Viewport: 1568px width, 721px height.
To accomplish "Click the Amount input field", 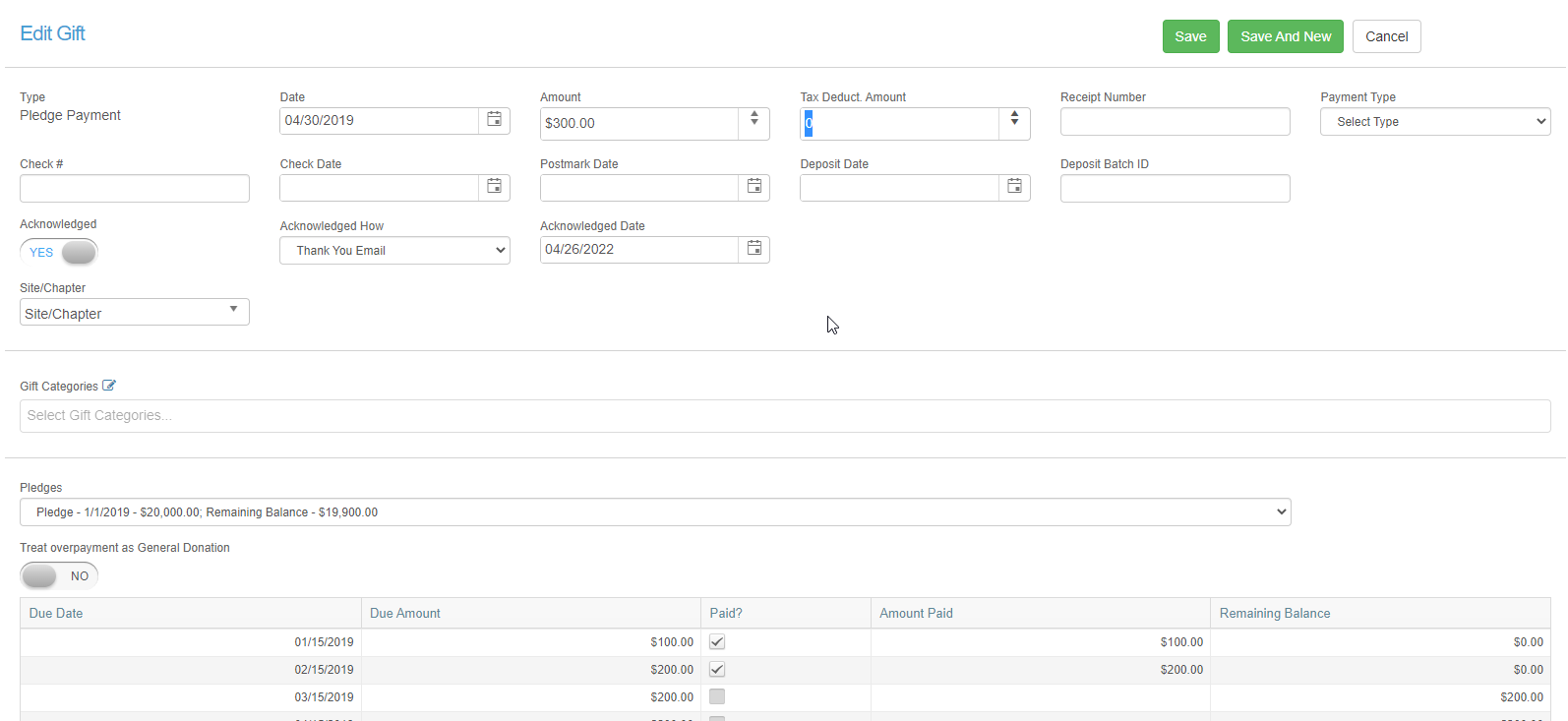I will [x=639, y=123].
